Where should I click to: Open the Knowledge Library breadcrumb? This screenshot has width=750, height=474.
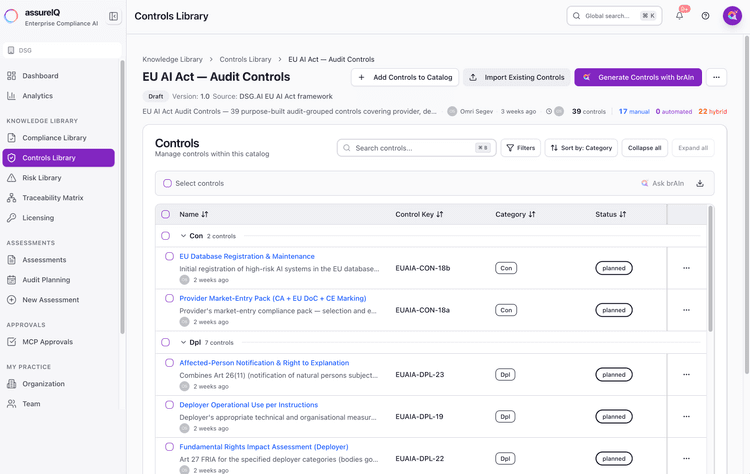click(172, 59)
